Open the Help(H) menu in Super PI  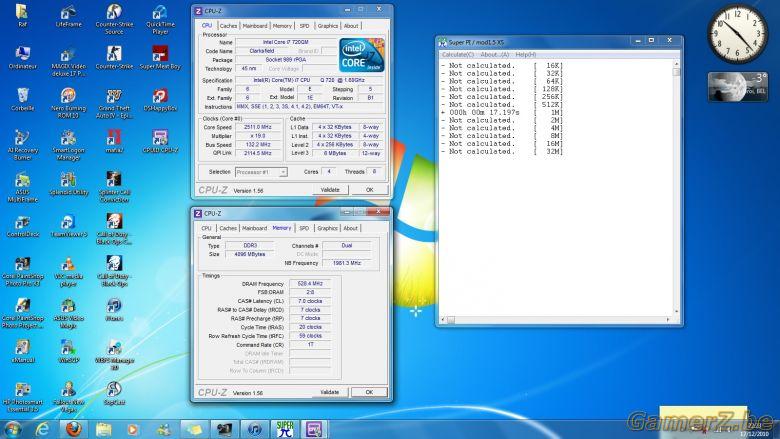(526, 55)
